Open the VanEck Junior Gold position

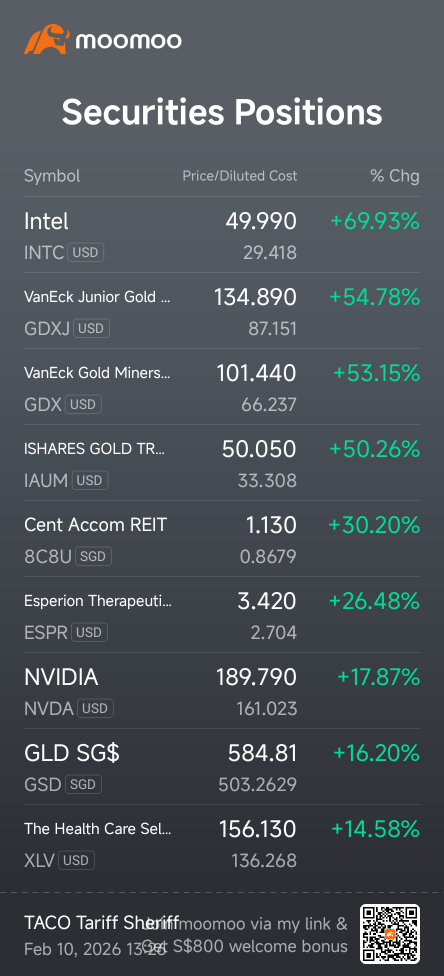[222, 311]
